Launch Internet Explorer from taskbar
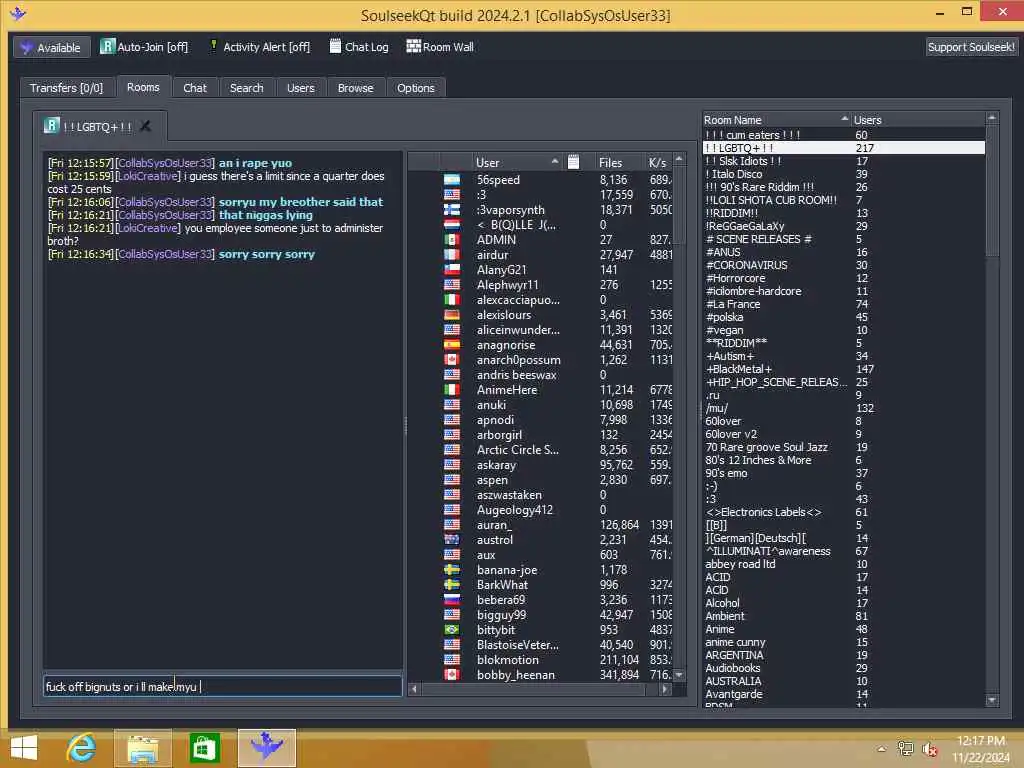The width and height of the screenshot is (1024, 768). click(x=82, y=748)
